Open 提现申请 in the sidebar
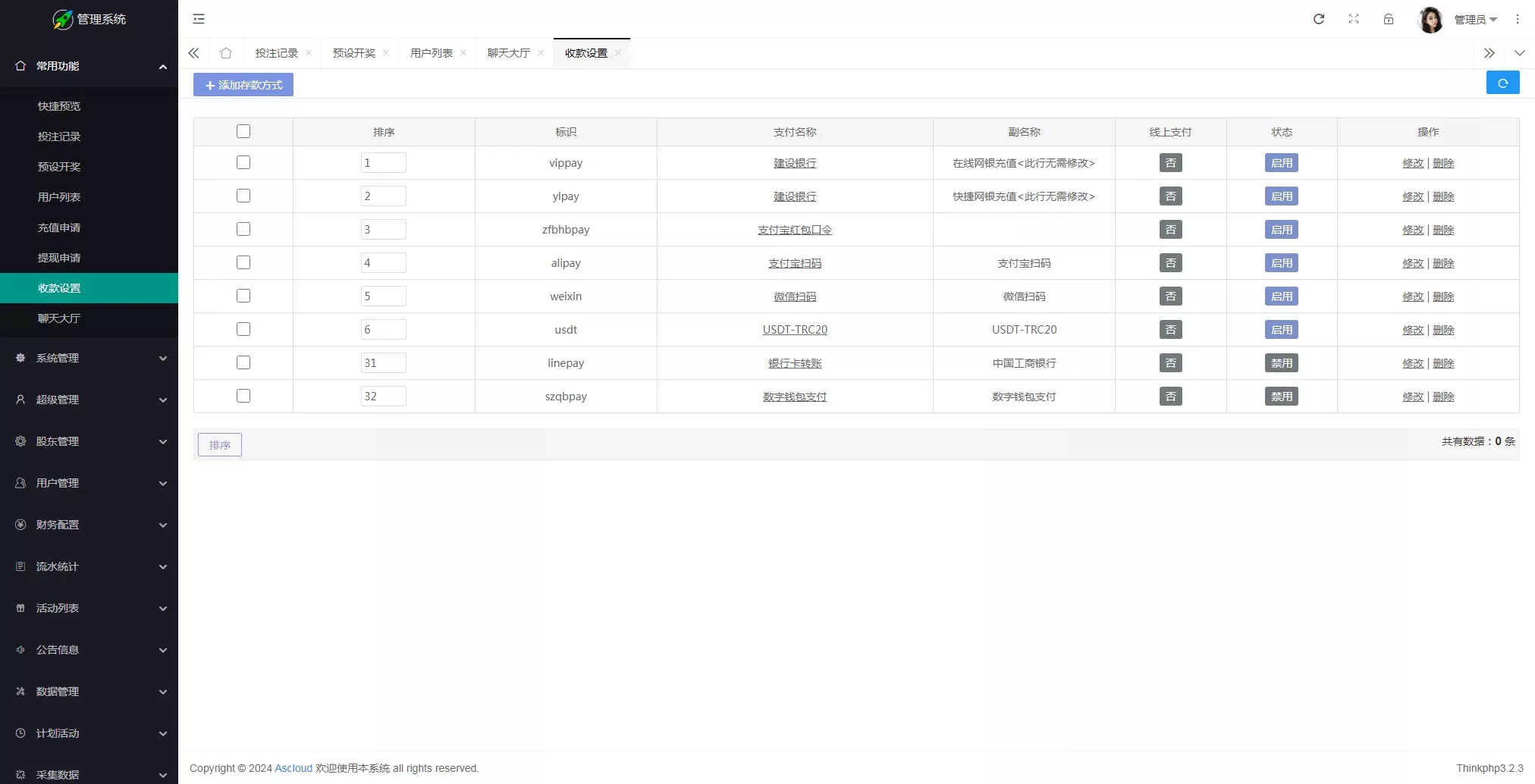 point(59,258)
